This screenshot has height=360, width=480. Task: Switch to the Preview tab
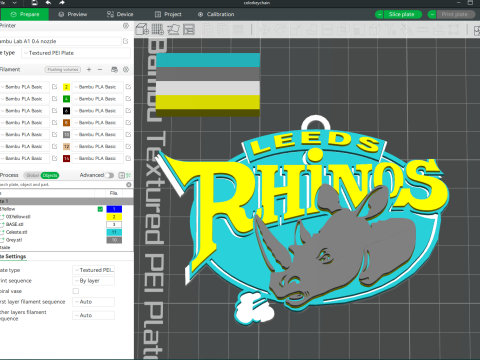[x=73, y=14]
